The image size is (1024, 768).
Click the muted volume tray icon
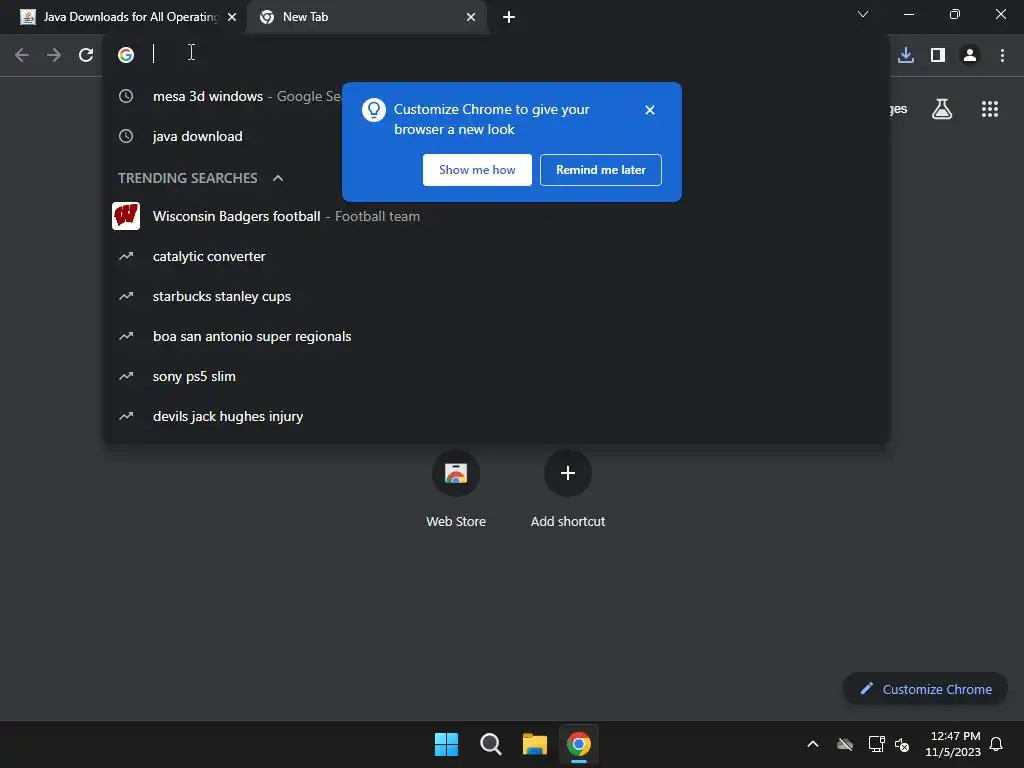pyautogui.click(x=902, y=744)
